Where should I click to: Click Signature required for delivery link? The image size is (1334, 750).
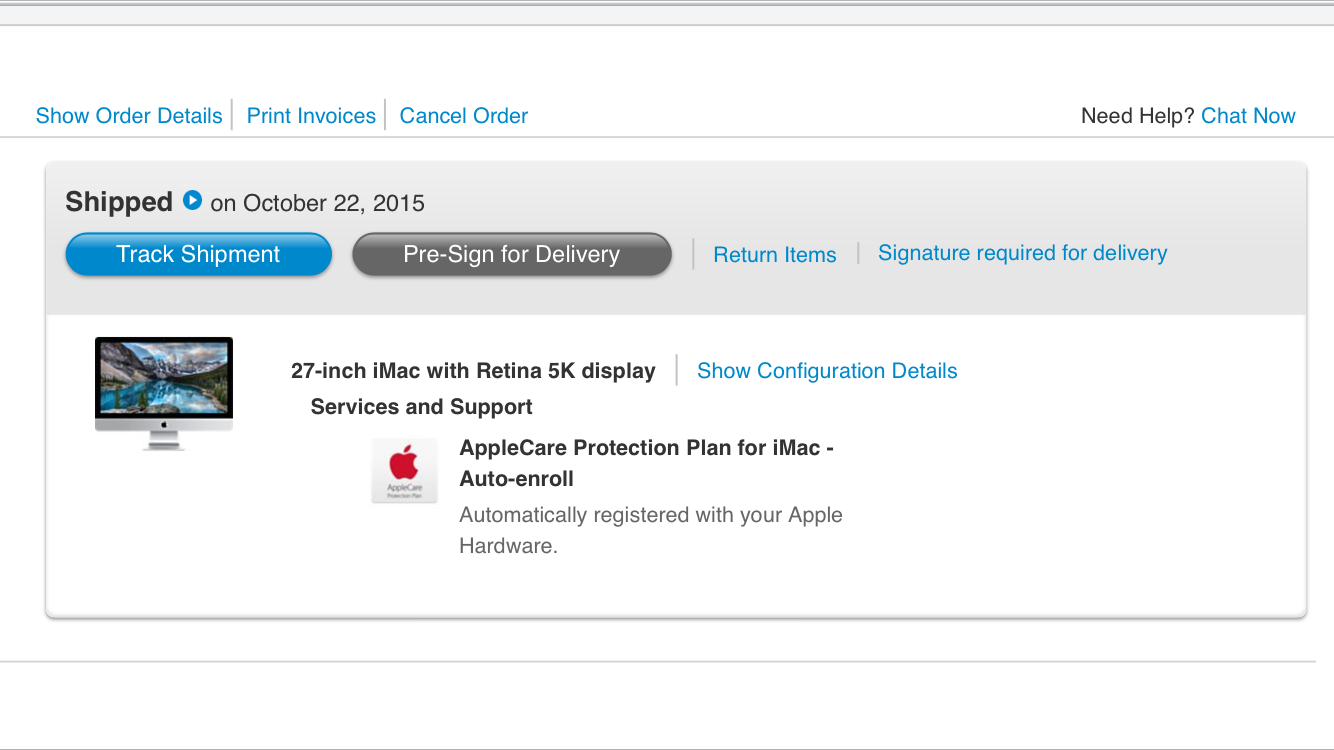point(1022,253)
